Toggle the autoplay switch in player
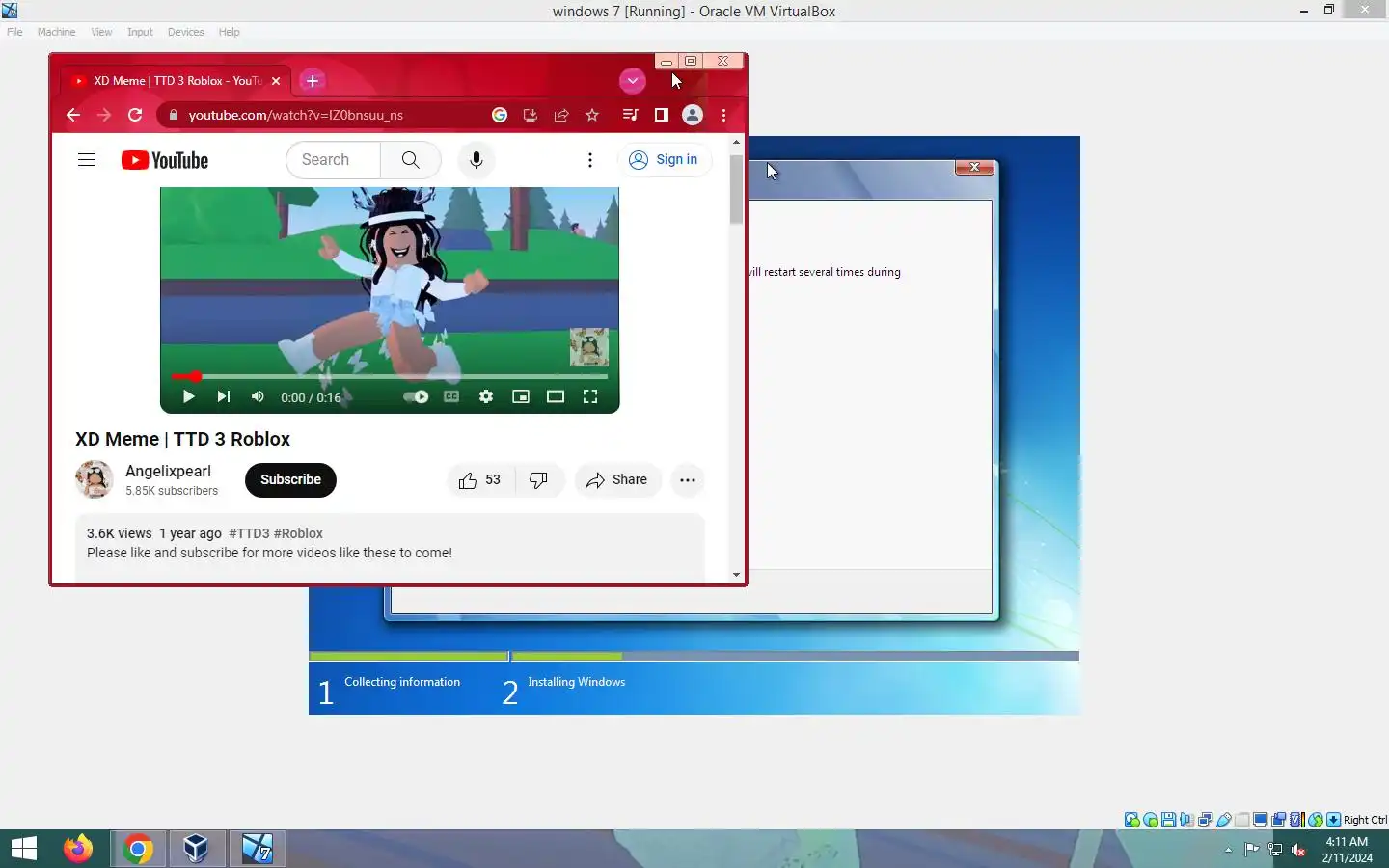The image size is (1389, 868). point(416,396)
